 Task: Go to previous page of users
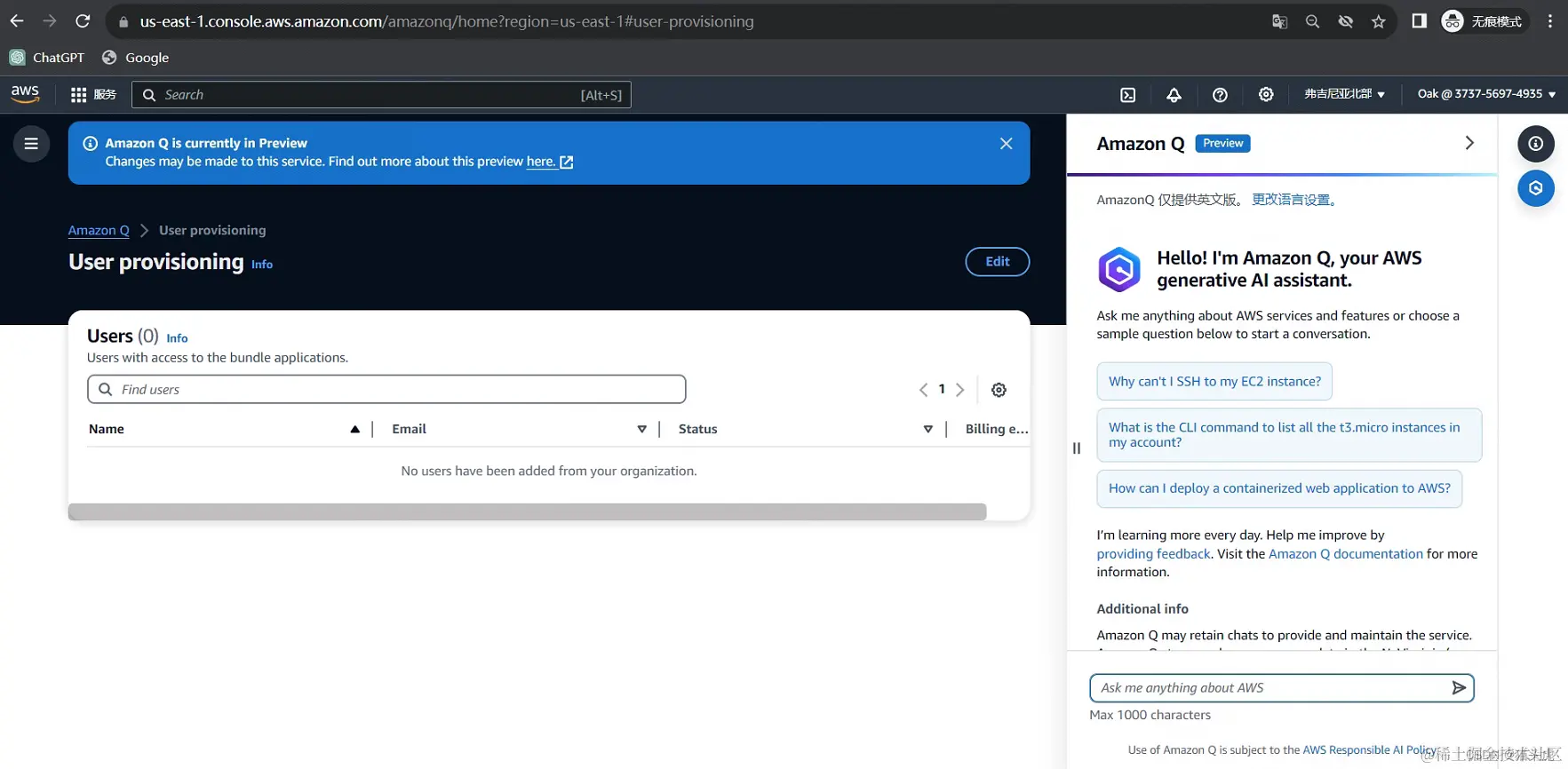tap(923, 390)
